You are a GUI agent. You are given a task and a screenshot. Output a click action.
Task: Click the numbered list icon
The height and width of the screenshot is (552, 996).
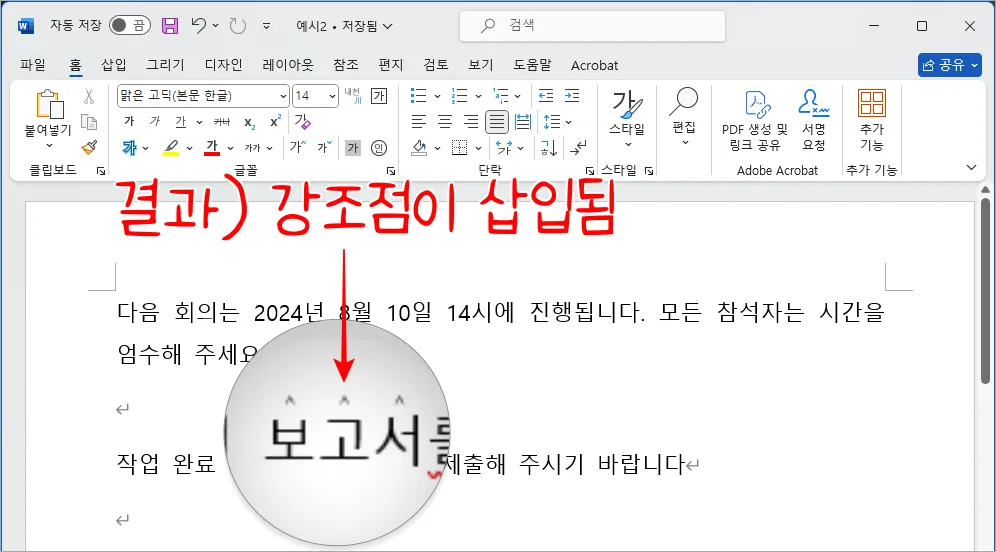tap(459, 96)
